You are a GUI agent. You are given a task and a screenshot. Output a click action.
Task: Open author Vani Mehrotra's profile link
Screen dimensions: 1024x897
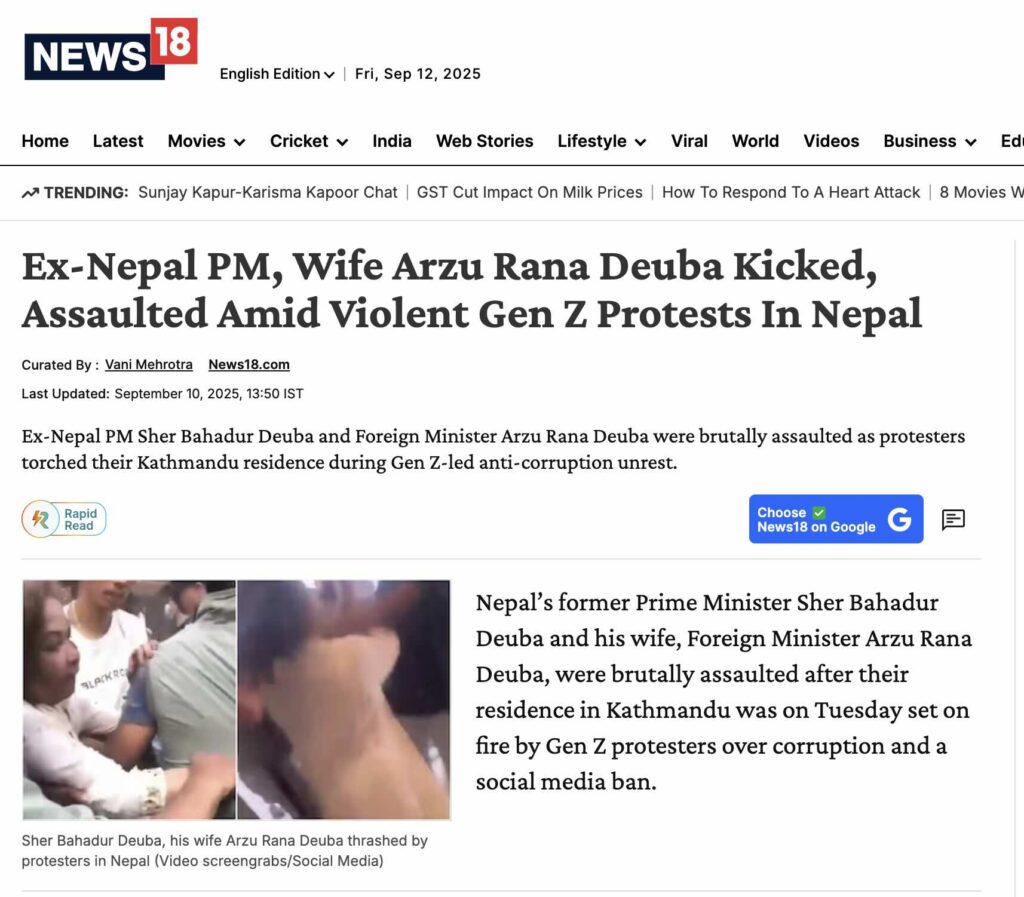click(149, 364)
